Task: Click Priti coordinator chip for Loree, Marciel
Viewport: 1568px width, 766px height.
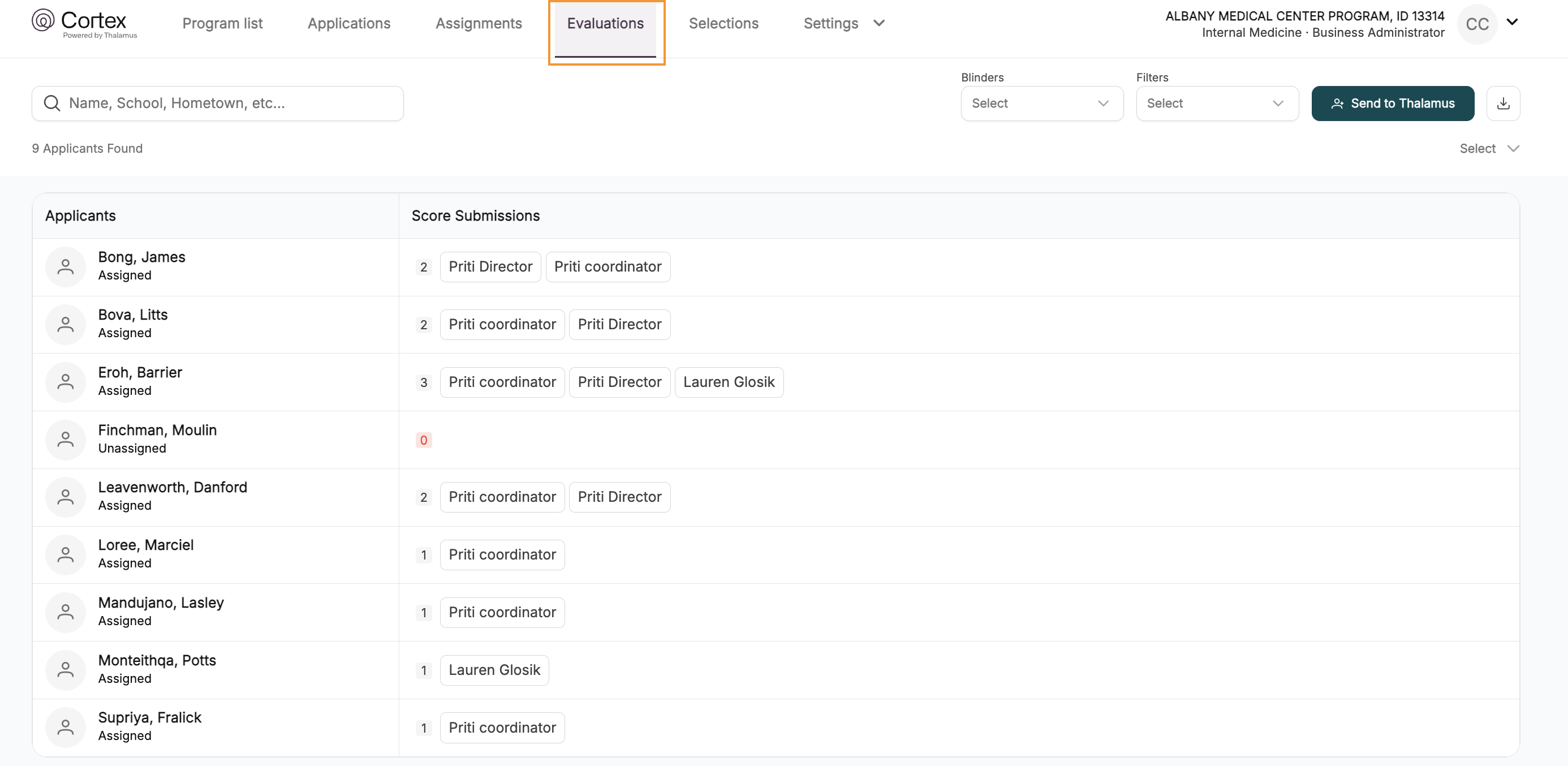Action: [x=502, y=555]
